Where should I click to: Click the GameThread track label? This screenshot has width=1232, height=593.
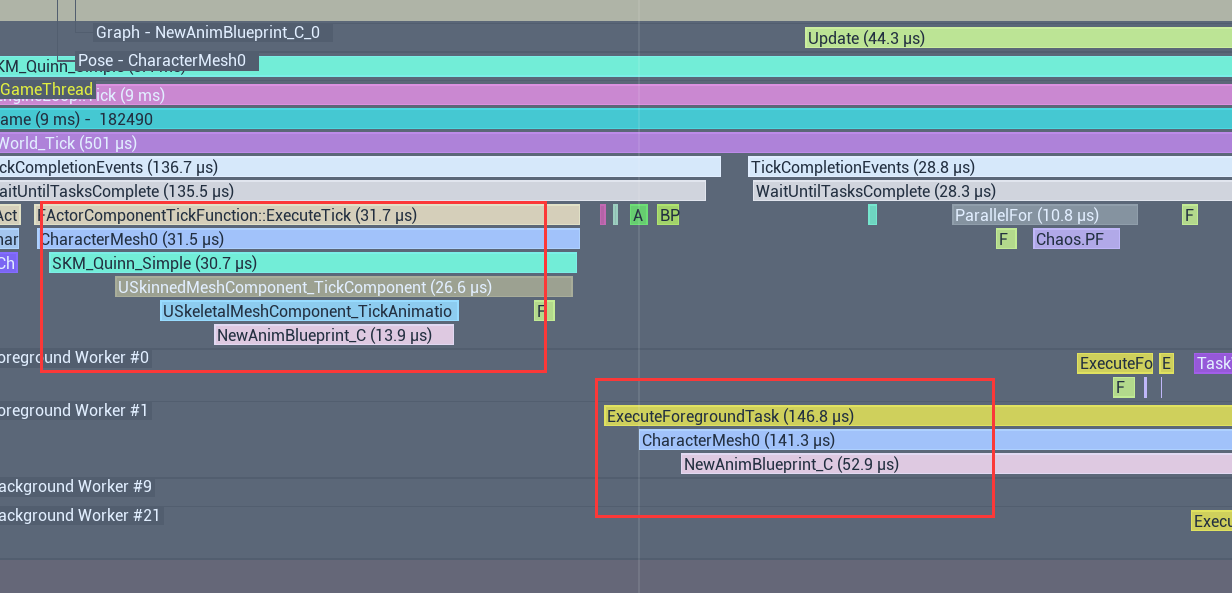click(x=47, y=90)
